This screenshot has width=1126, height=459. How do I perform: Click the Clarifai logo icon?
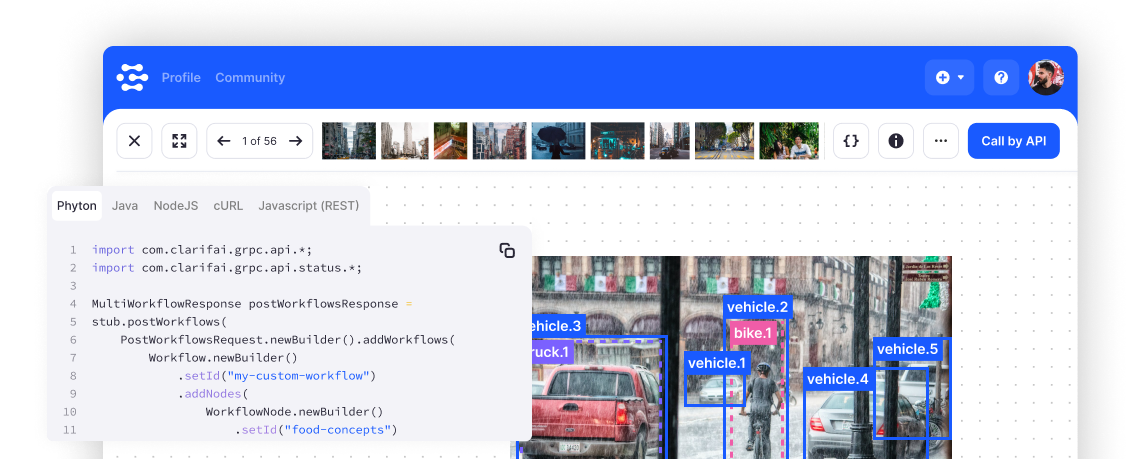pos(132,77)
